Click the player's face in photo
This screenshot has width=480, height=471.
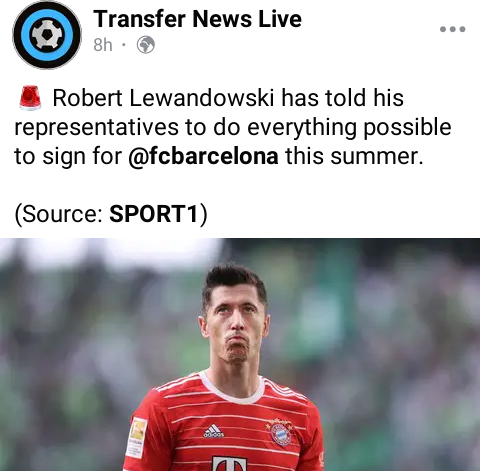(234, 325)
